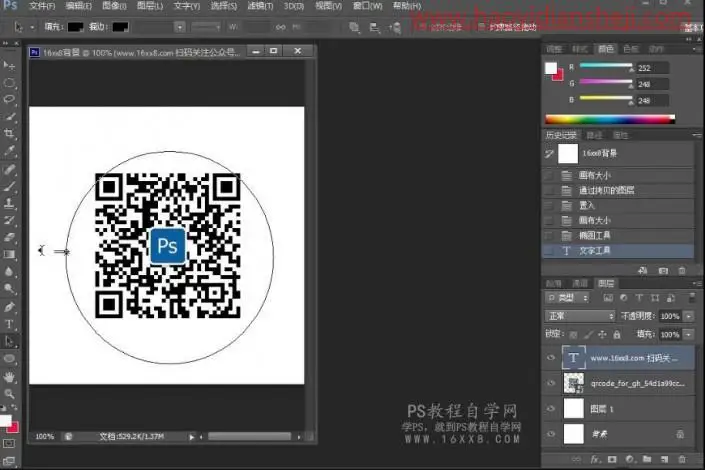705x470 pixels.
Task: Select the Gradient tool
Action: (9, 255)
